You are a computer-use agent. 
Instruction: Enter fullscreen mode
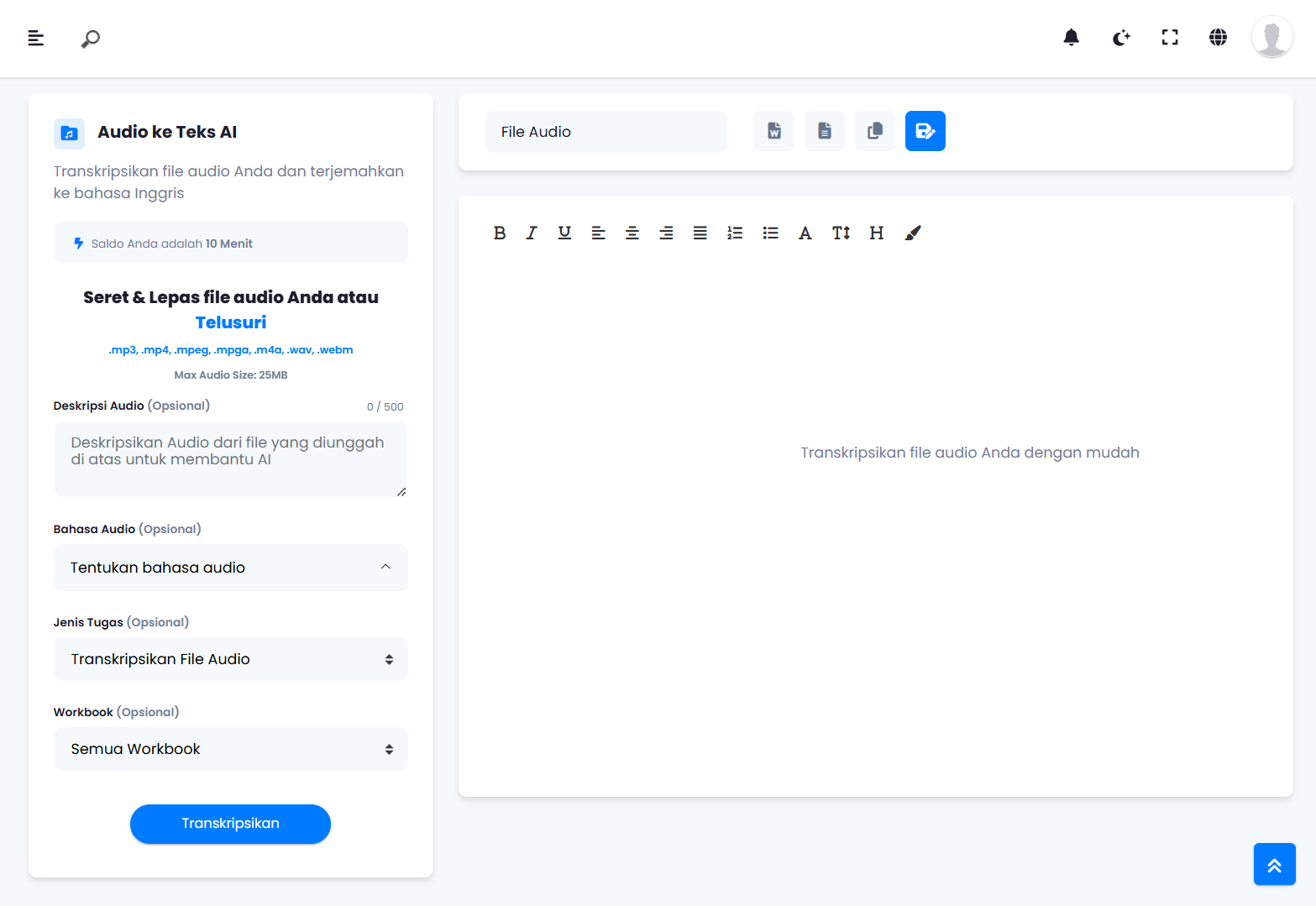coord(1170,38)
